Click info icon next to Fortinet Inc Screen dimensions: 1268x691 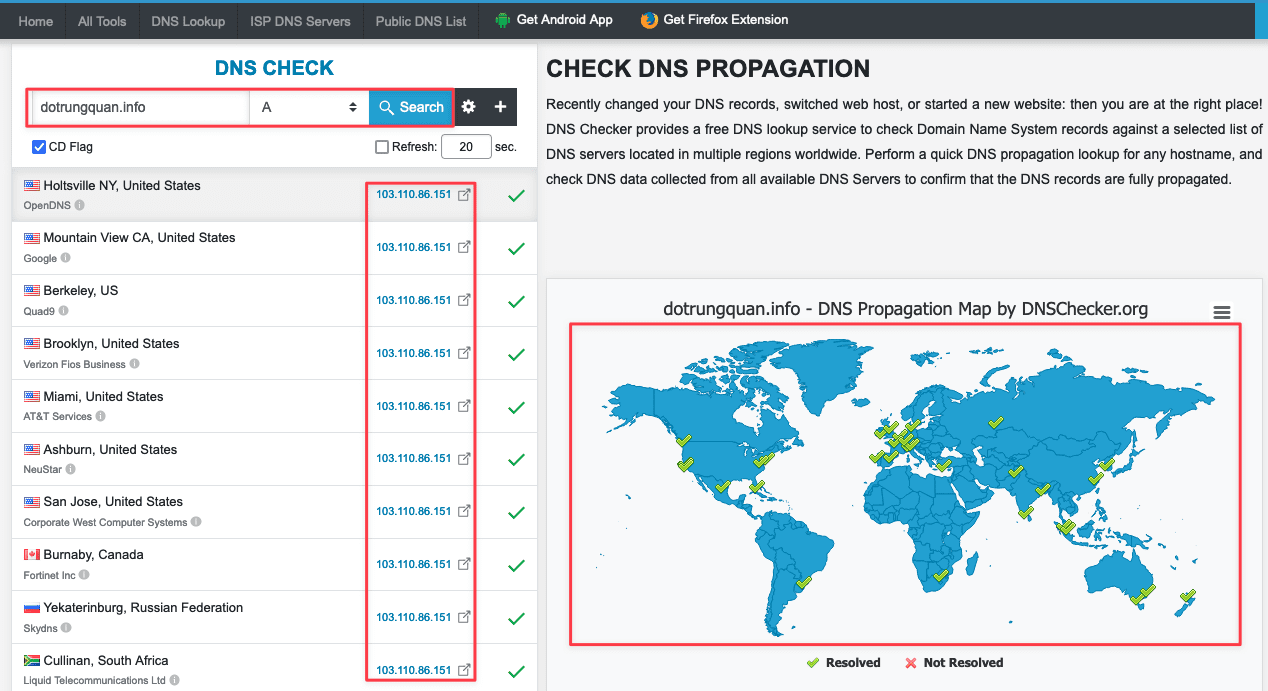(x=84, y=575)
